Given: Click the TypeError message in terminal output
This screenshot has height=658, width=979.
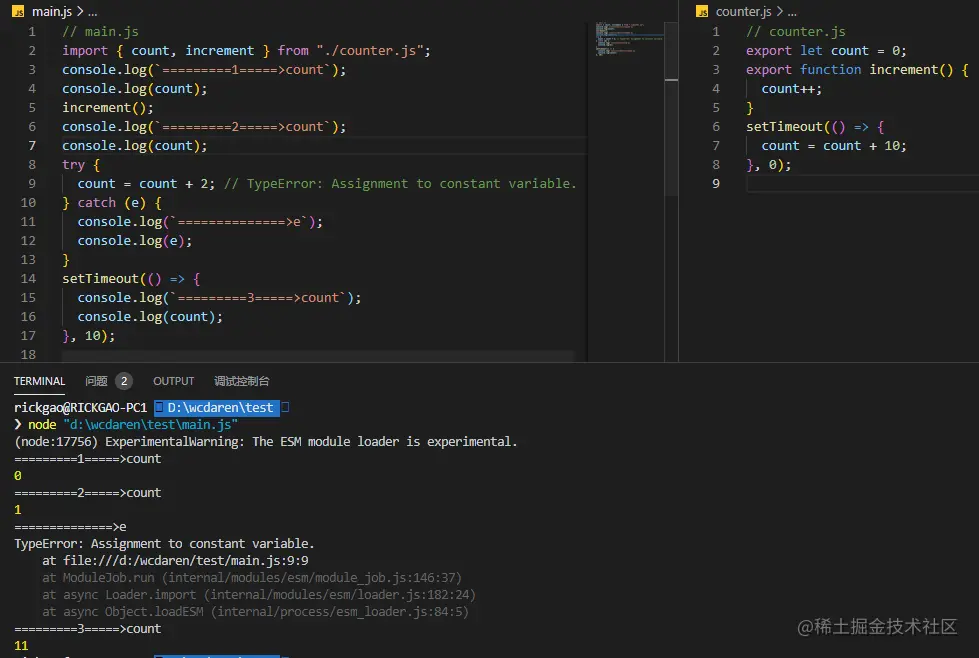Looking at the screenshot, I should coord(164,544).
